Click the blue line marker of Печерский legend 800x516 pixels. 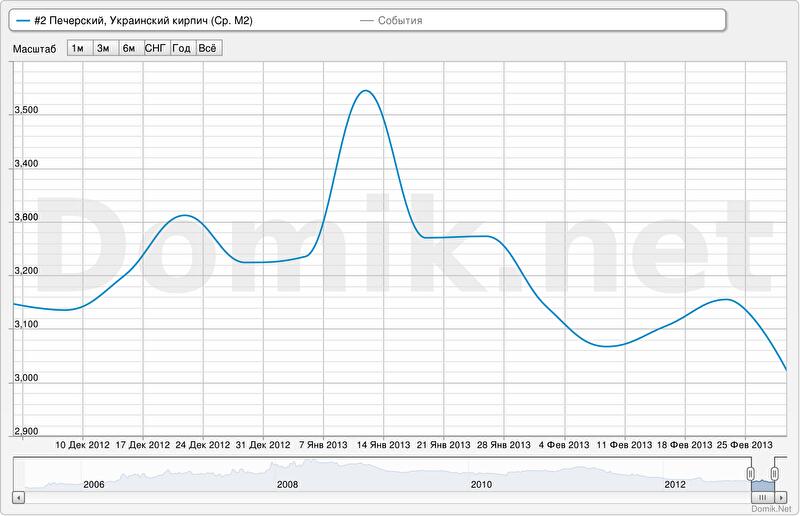tap(24, 20)
